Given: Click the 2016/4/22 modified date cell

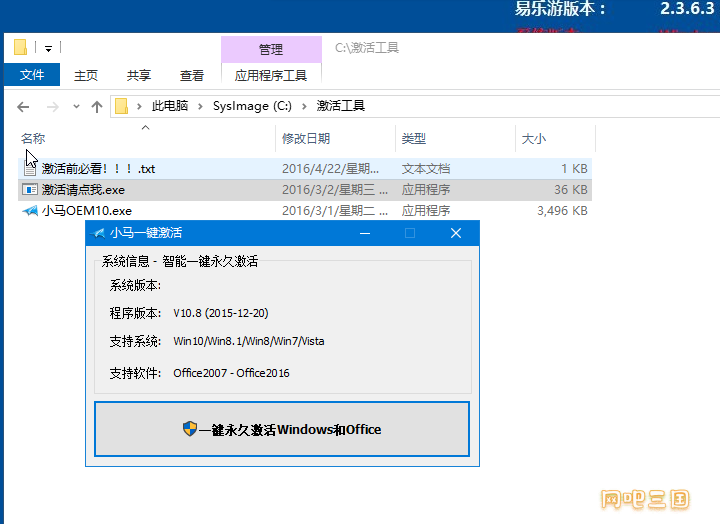Looking at the screenshot, I should point(331,169).
